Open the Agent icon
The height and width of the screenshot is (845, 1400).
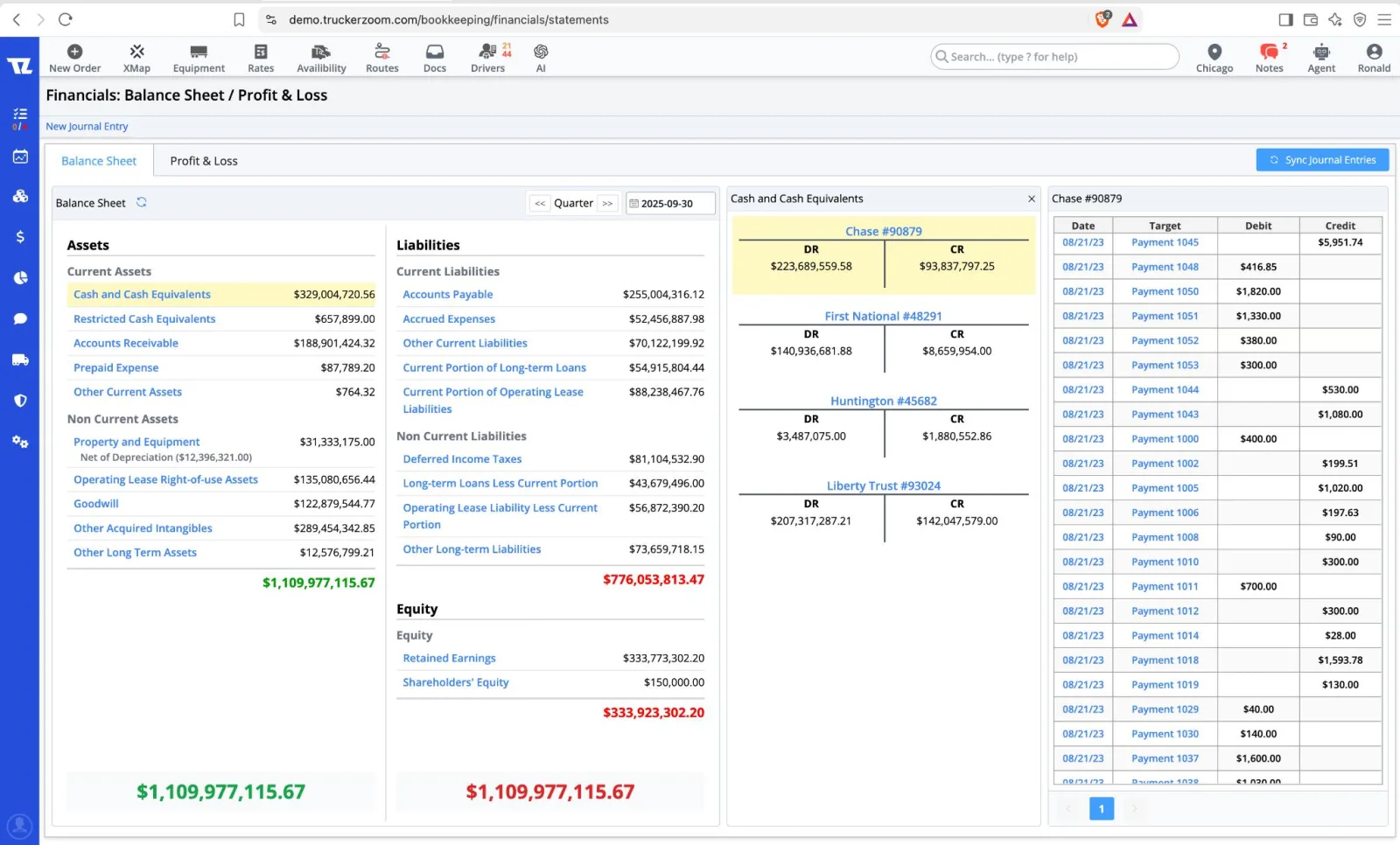pyautogui.click(x=1321, y=58)
